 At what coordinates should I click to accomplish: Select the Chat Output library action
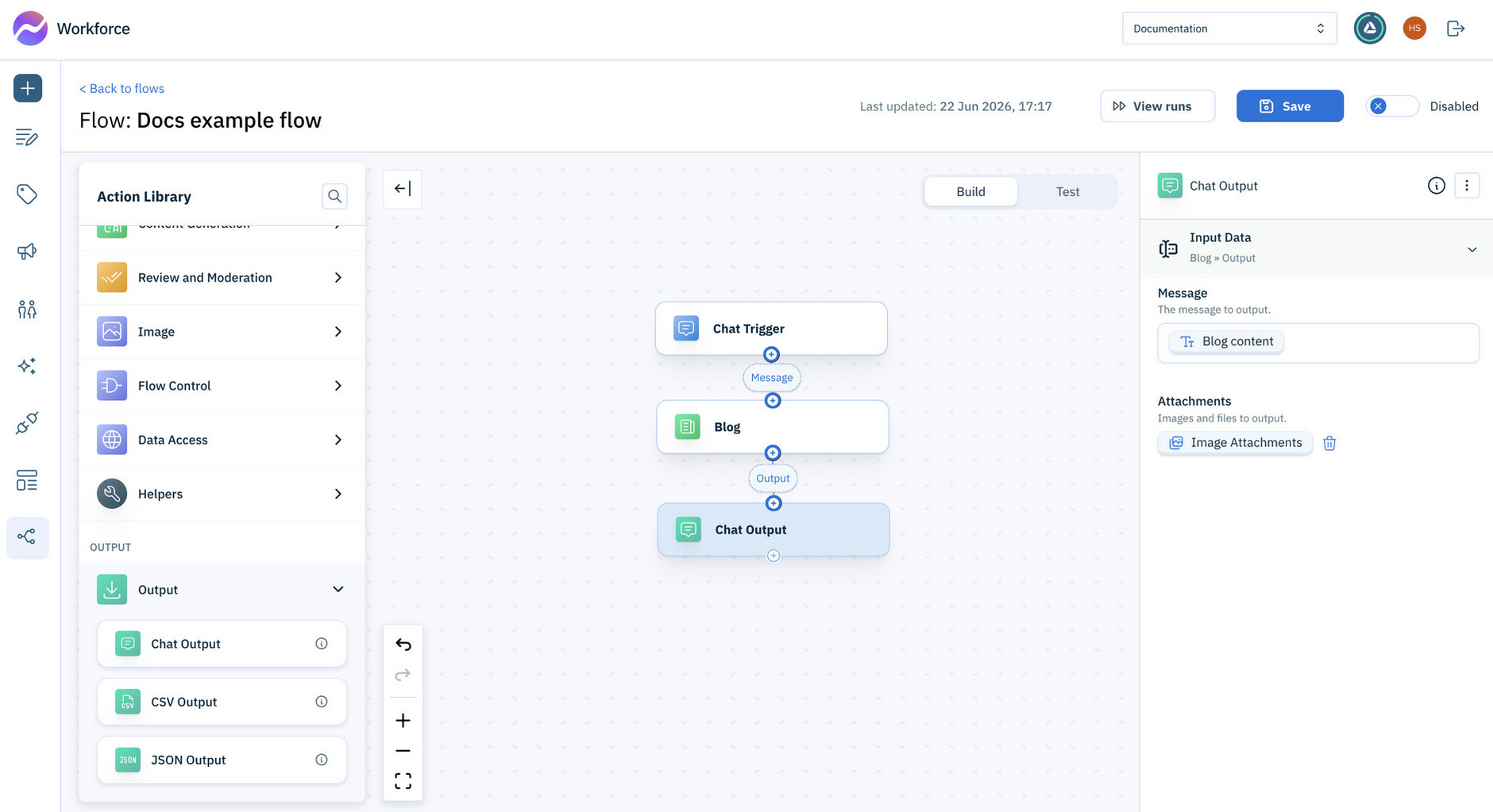pyautogui.click(x=222, y=644)
